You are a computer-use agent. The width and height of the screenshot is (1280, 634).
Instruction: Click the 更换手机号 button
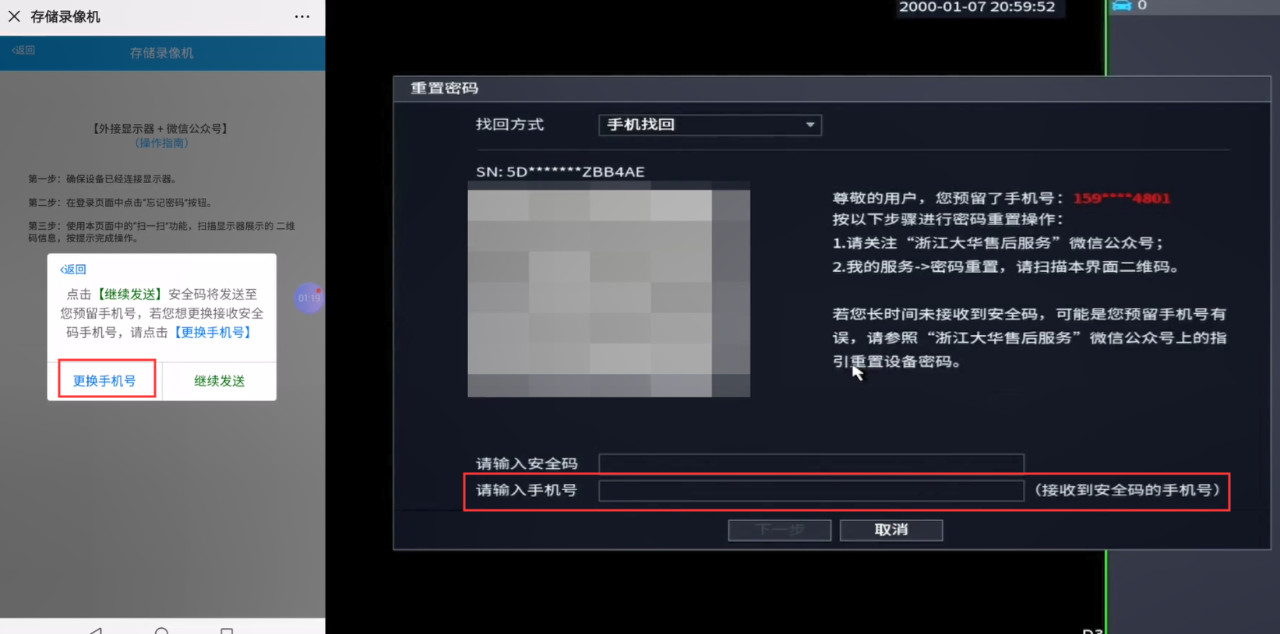pyautogui.click(x=105, y=380)
